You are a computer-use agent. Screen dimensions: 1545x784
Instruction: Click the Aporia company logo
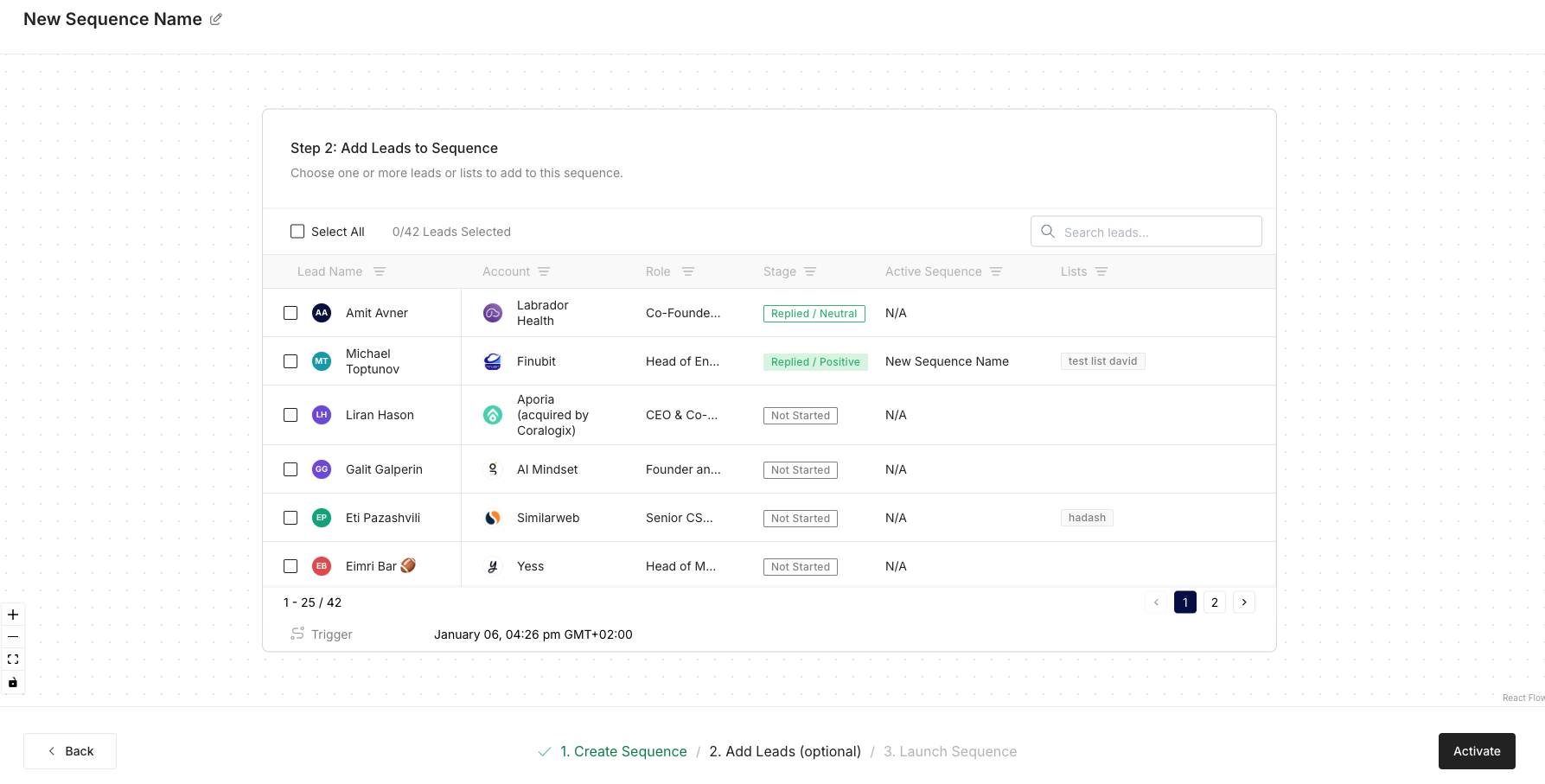point(493,415)
